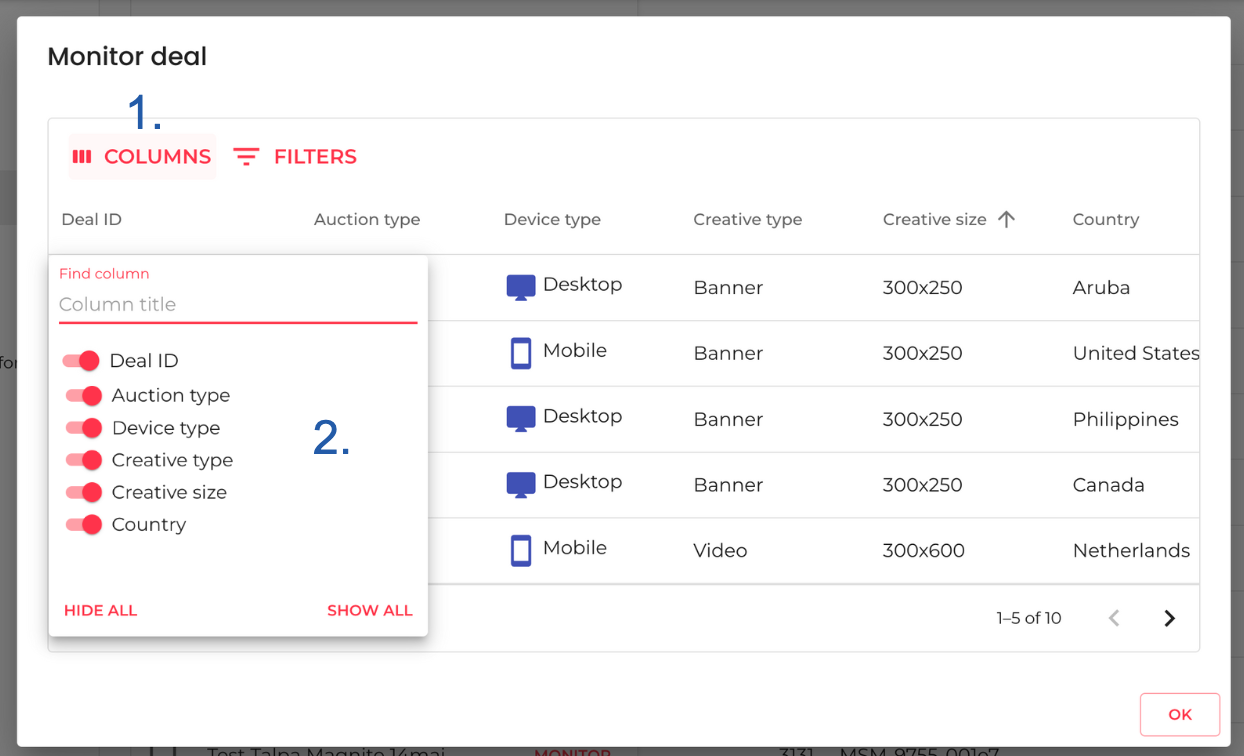The height and width of the screenshot is (756, 1244).
Task: Click the Mobile icon in the Netherlands row
Action: tap(520, 550)
